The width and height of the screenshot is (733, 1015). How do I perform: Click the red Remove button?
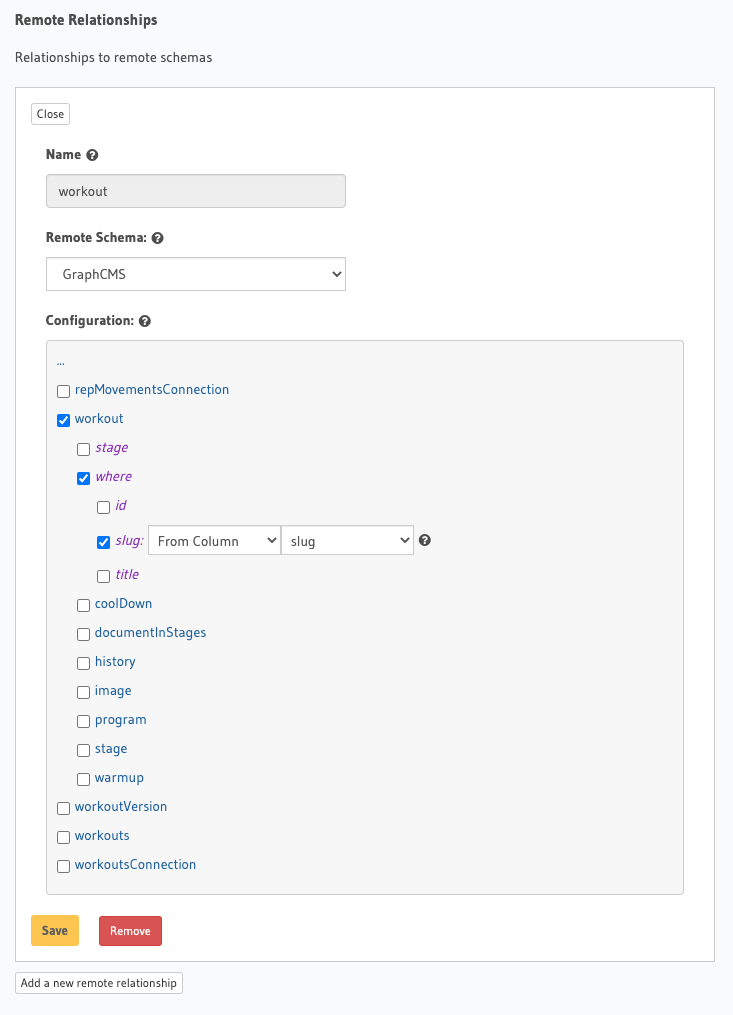[130, 931]
